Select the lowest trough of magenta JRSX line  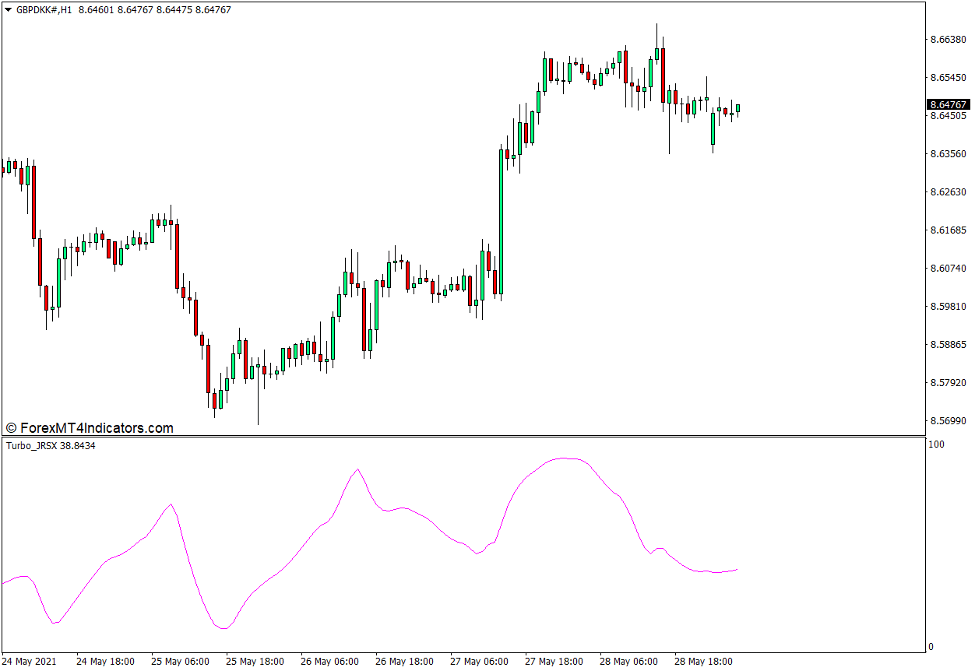[x=222, y=629]
